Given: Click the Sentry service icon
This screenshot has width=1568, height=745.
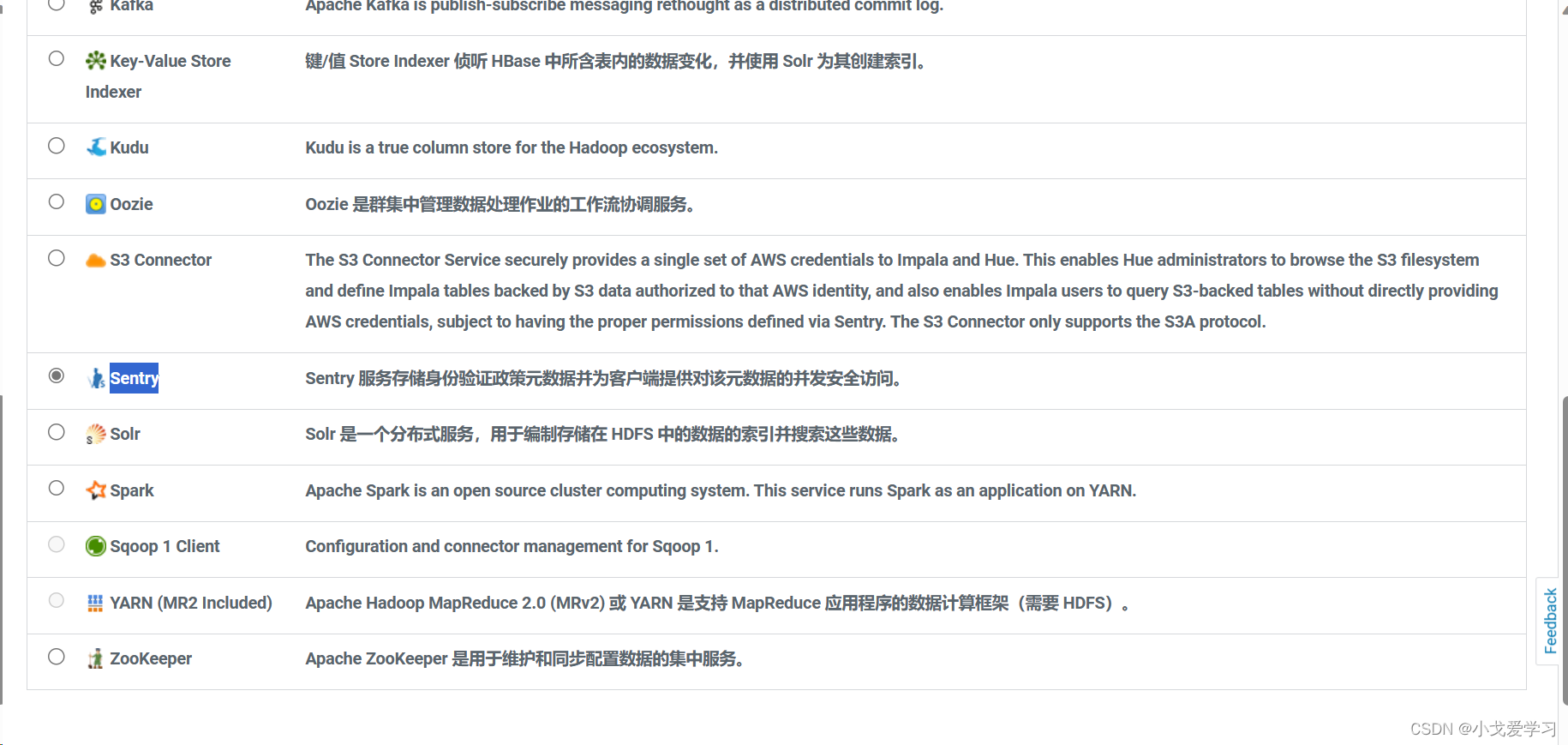Looking at the screenshot, I should coord(97,378).
